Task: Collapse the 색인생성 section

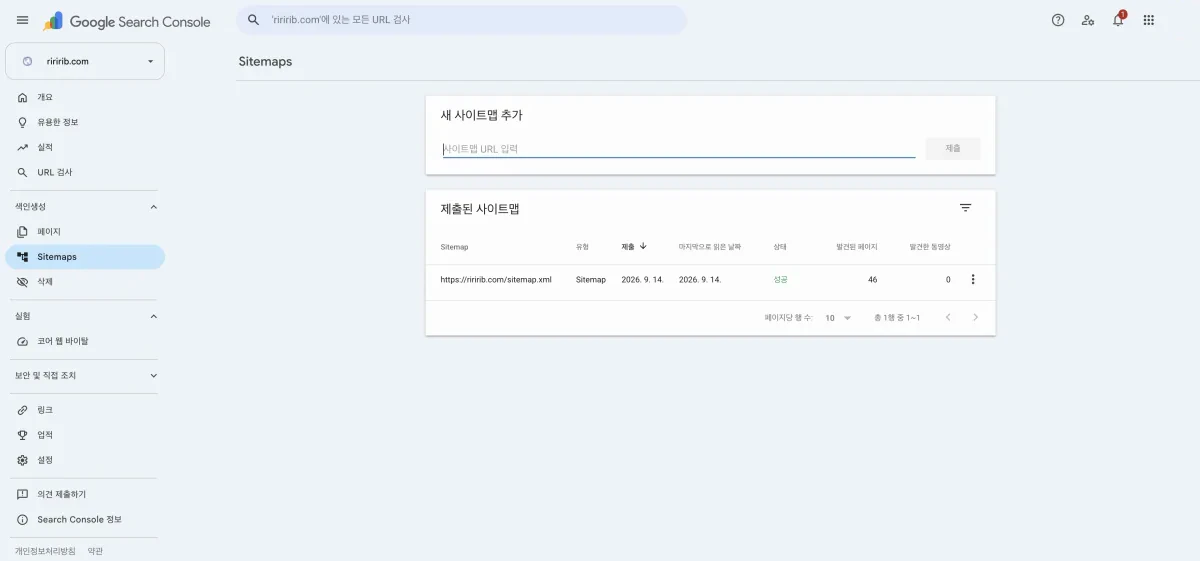Action: click(153, 207)
